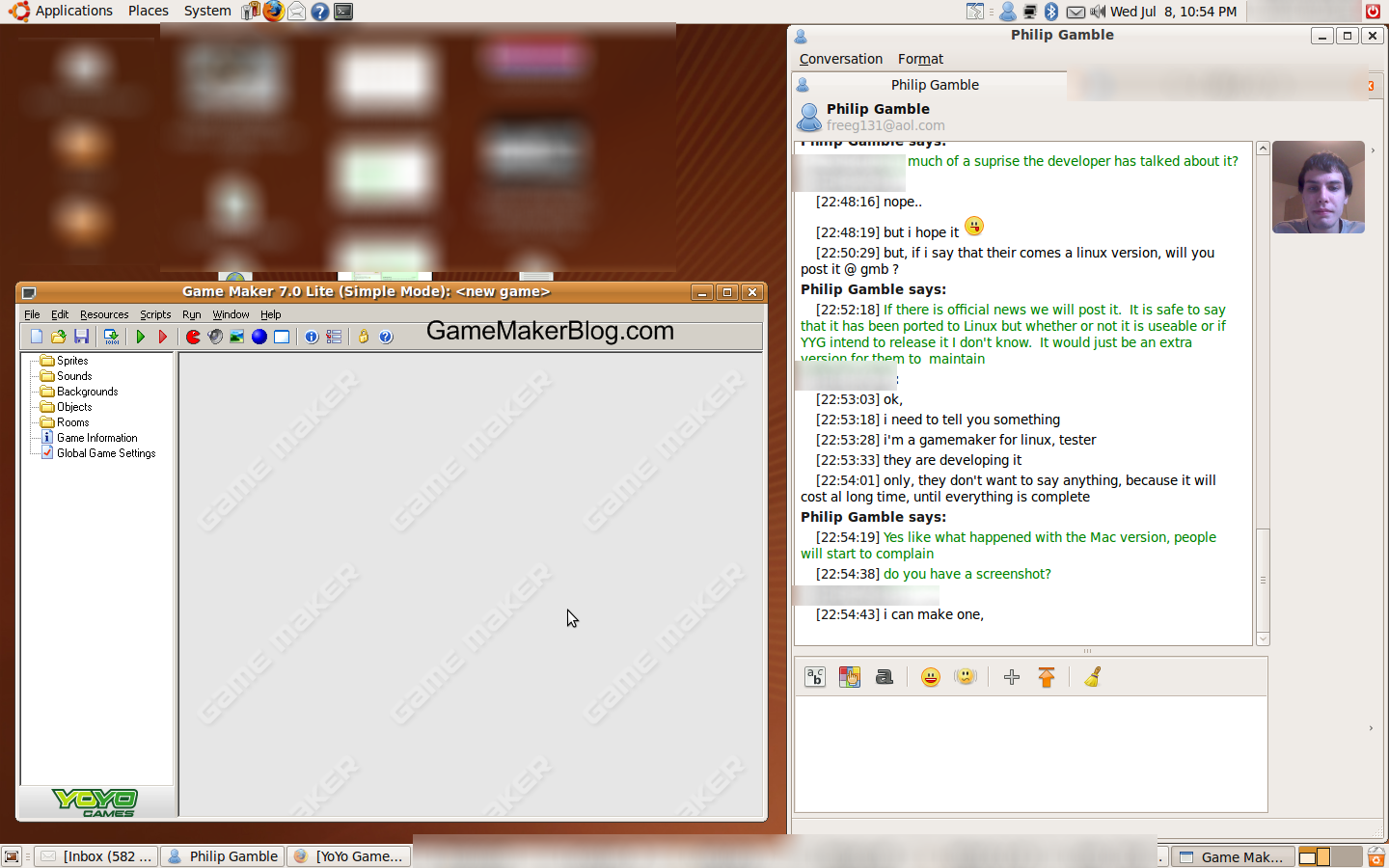Click the text style 'a' icon in chat toolbar
Screen dimensions: 1389x868
point(885,677)
